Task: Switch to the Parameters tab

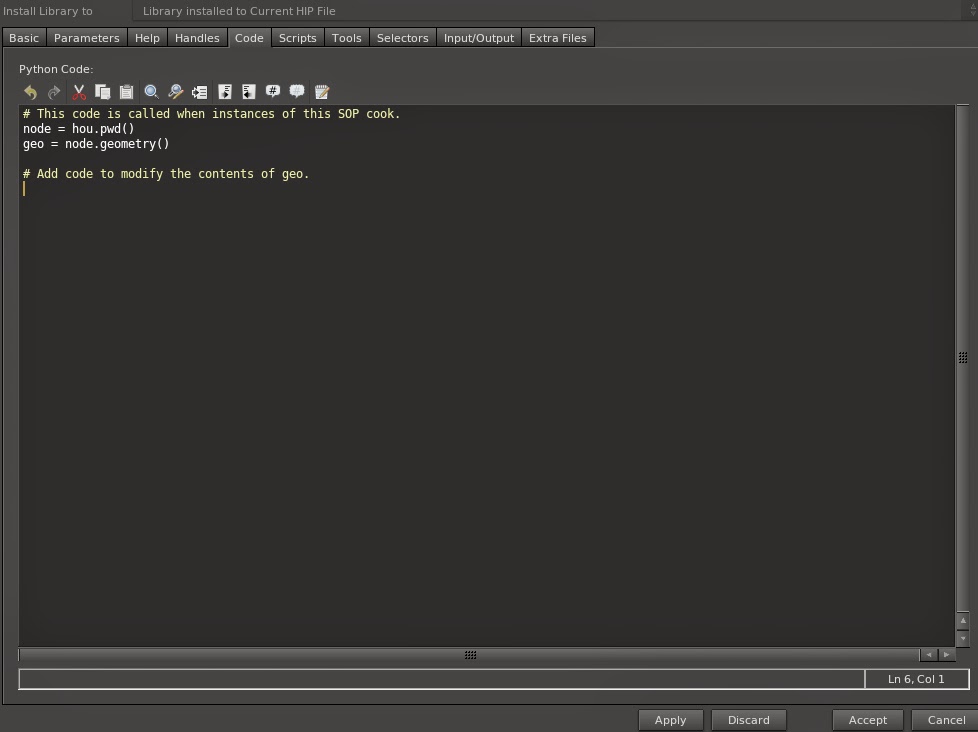Action: click(87, 37)
